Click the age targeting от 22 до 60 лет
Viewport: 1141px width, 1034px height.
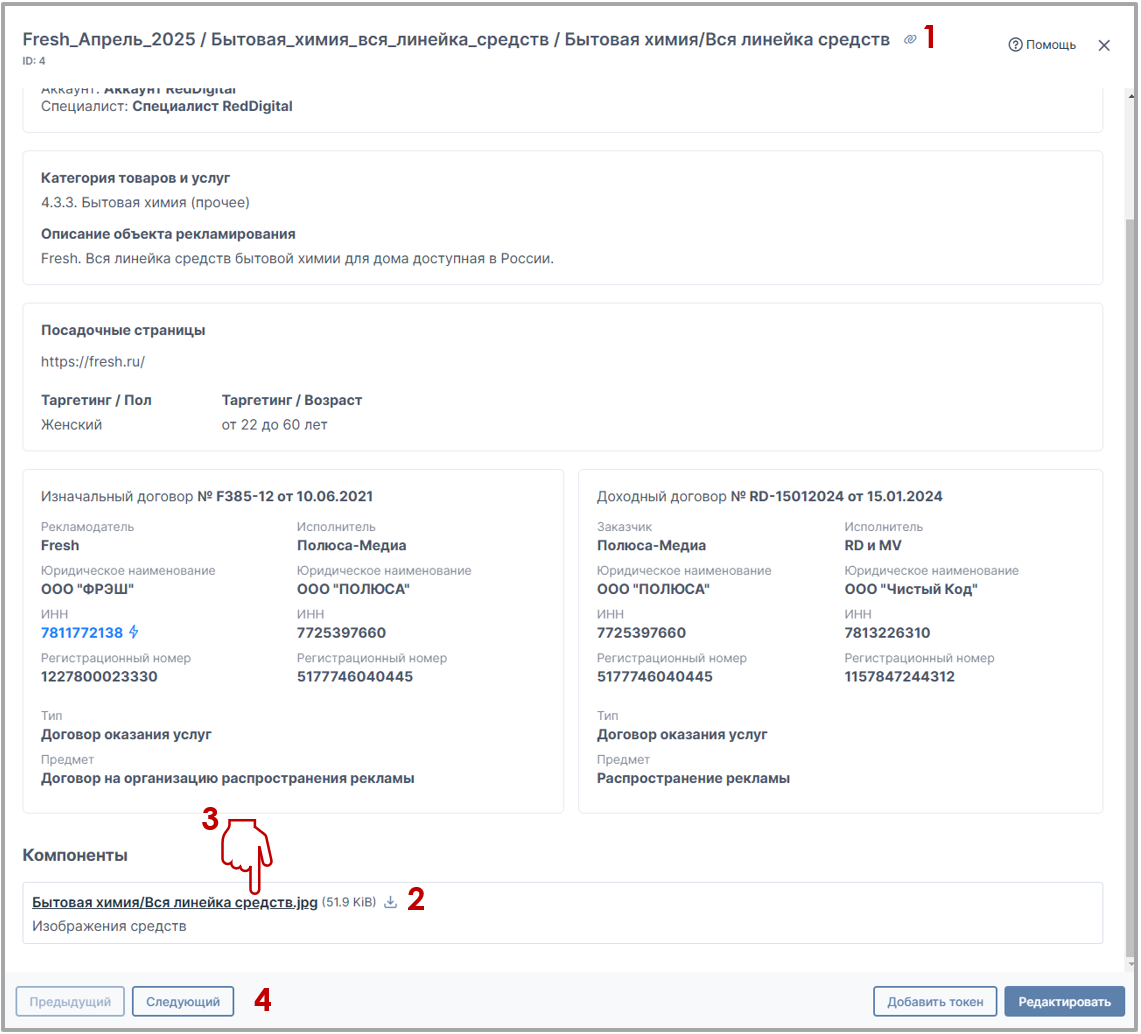pyautogui.click(x=274, y=425)
